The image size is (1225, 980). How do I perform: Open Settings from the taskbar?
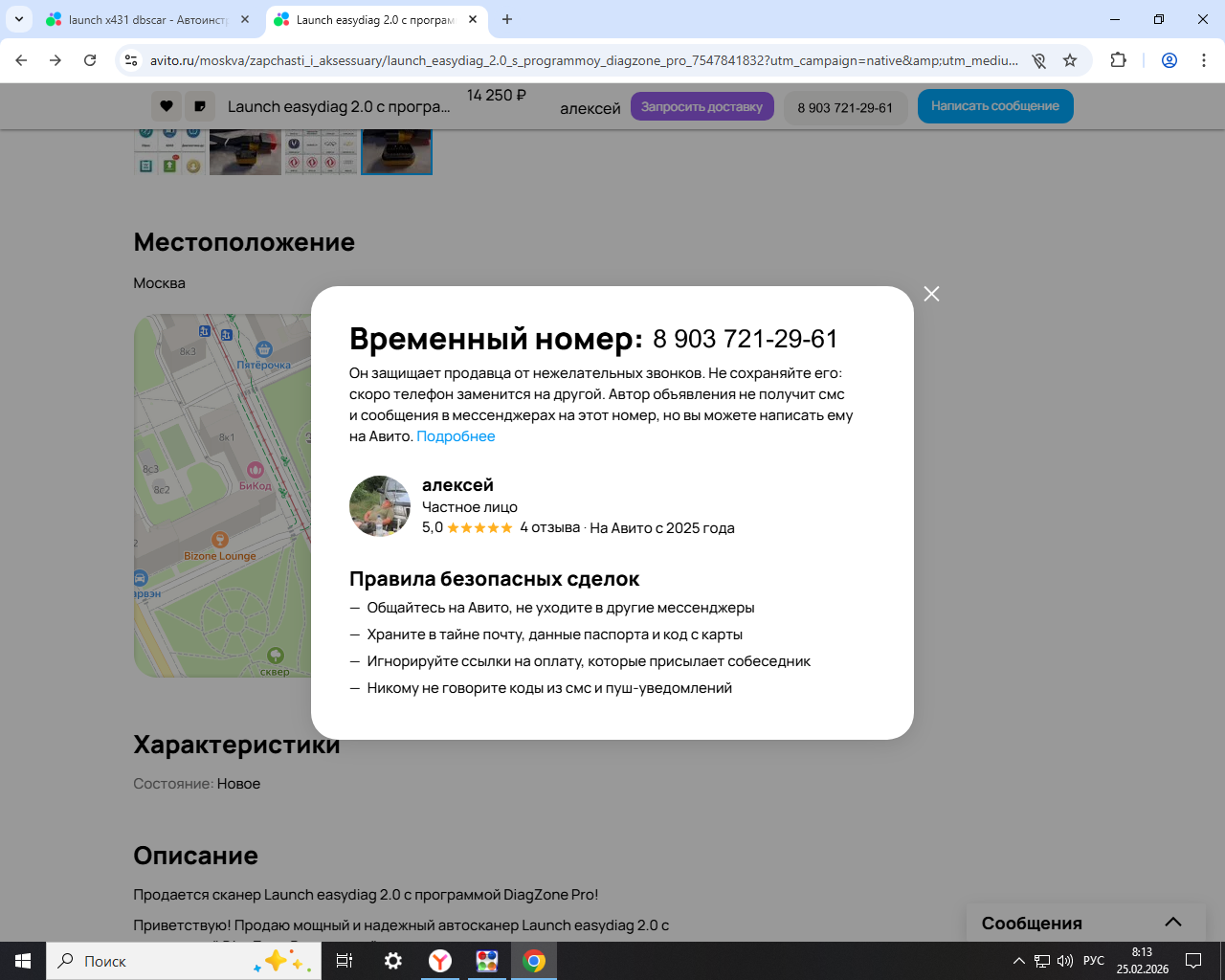click(x=393, y=961)
